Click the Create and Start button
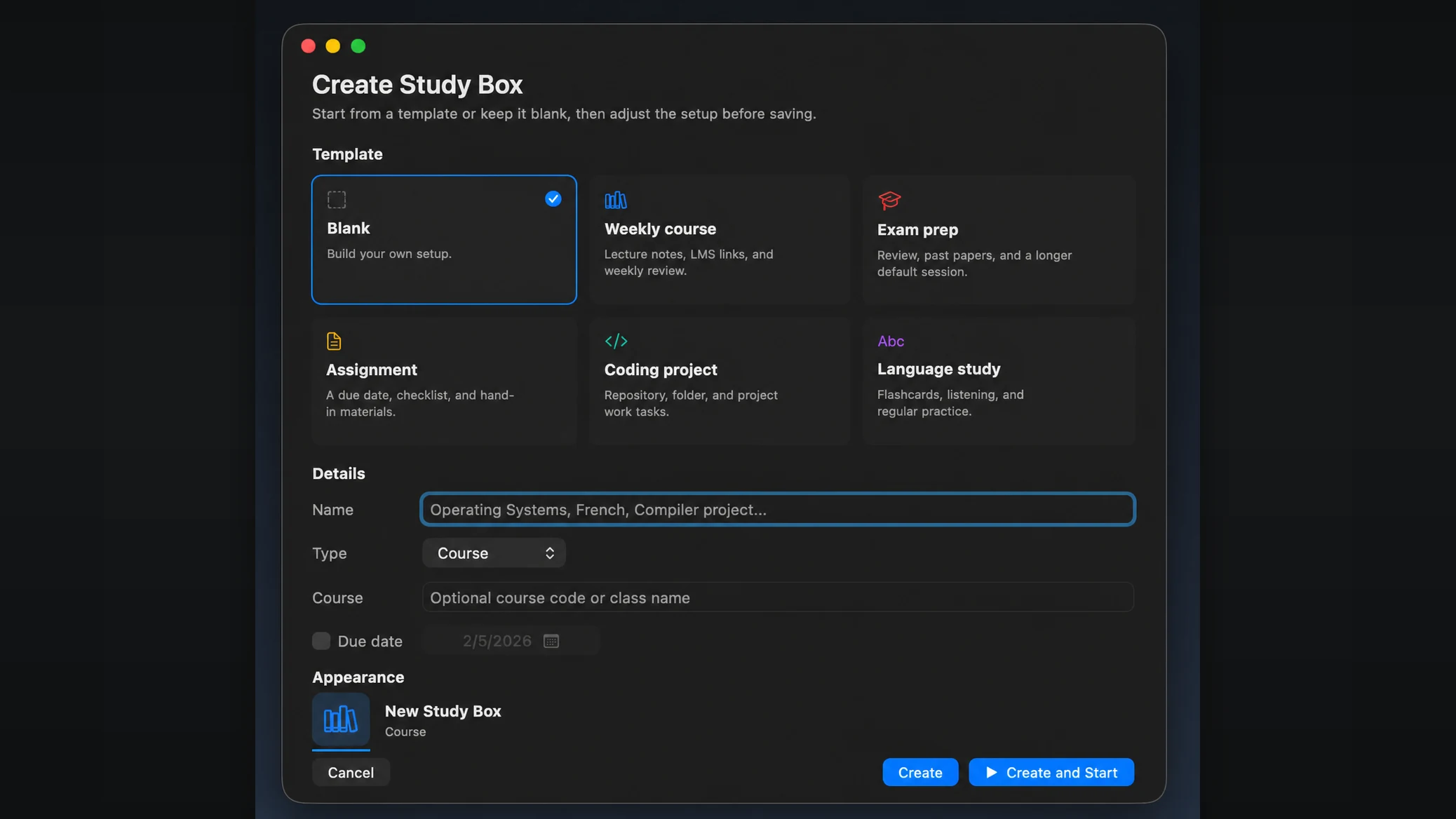1456x819 pixels. 1051,772
